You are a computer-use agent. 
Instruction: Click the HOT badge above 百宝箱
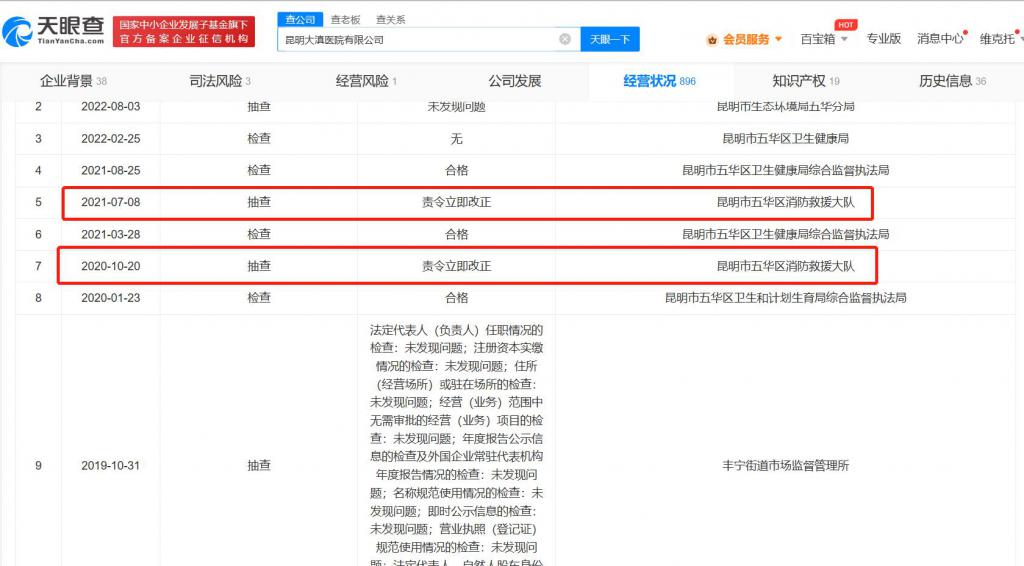pos(846,25)
